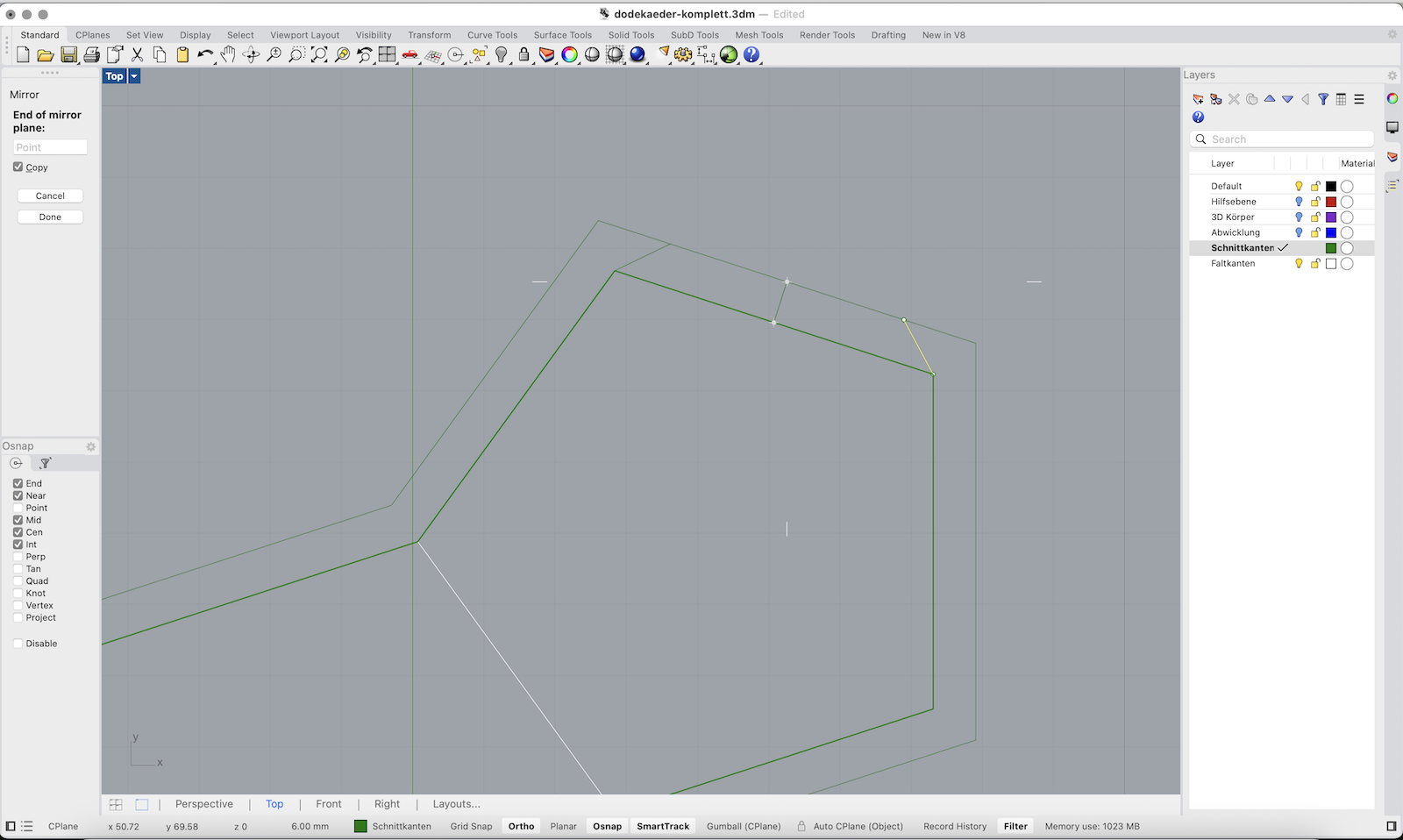Click the Layers filter funnel icon
The image size is (1403, 840).
coord(1323,99)
